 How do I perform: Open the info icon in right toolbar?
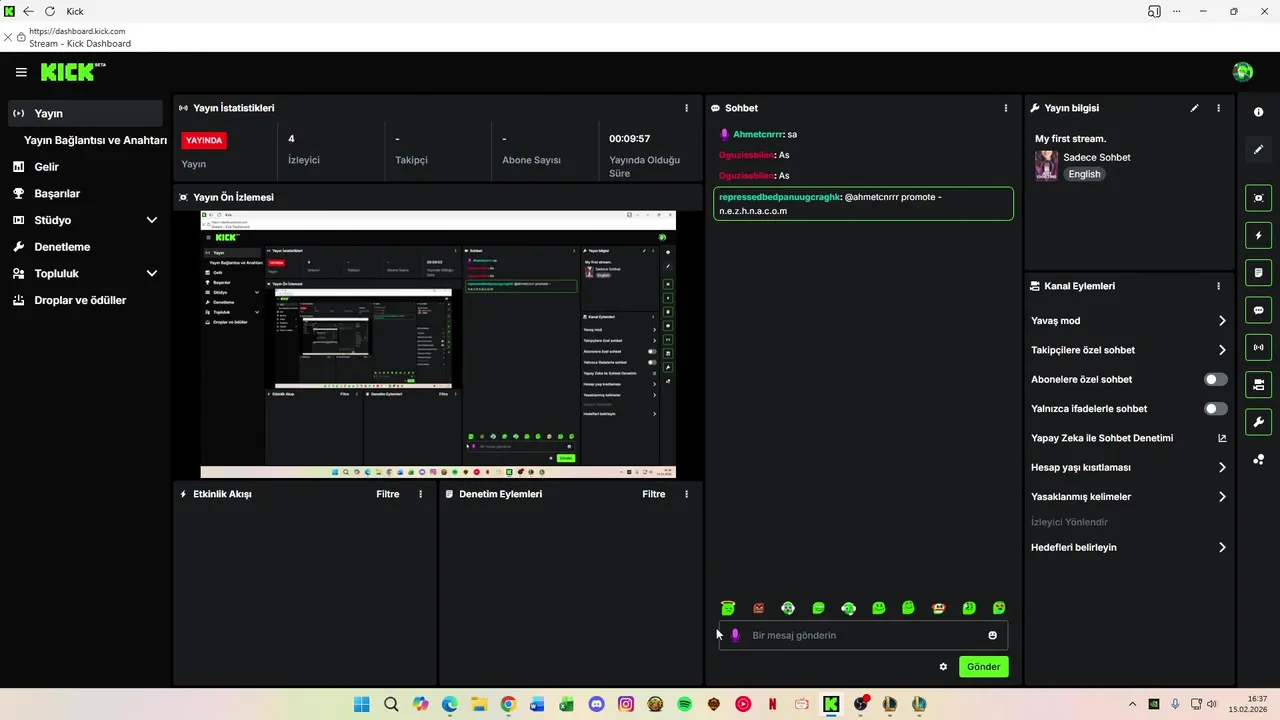point(1259,112)
